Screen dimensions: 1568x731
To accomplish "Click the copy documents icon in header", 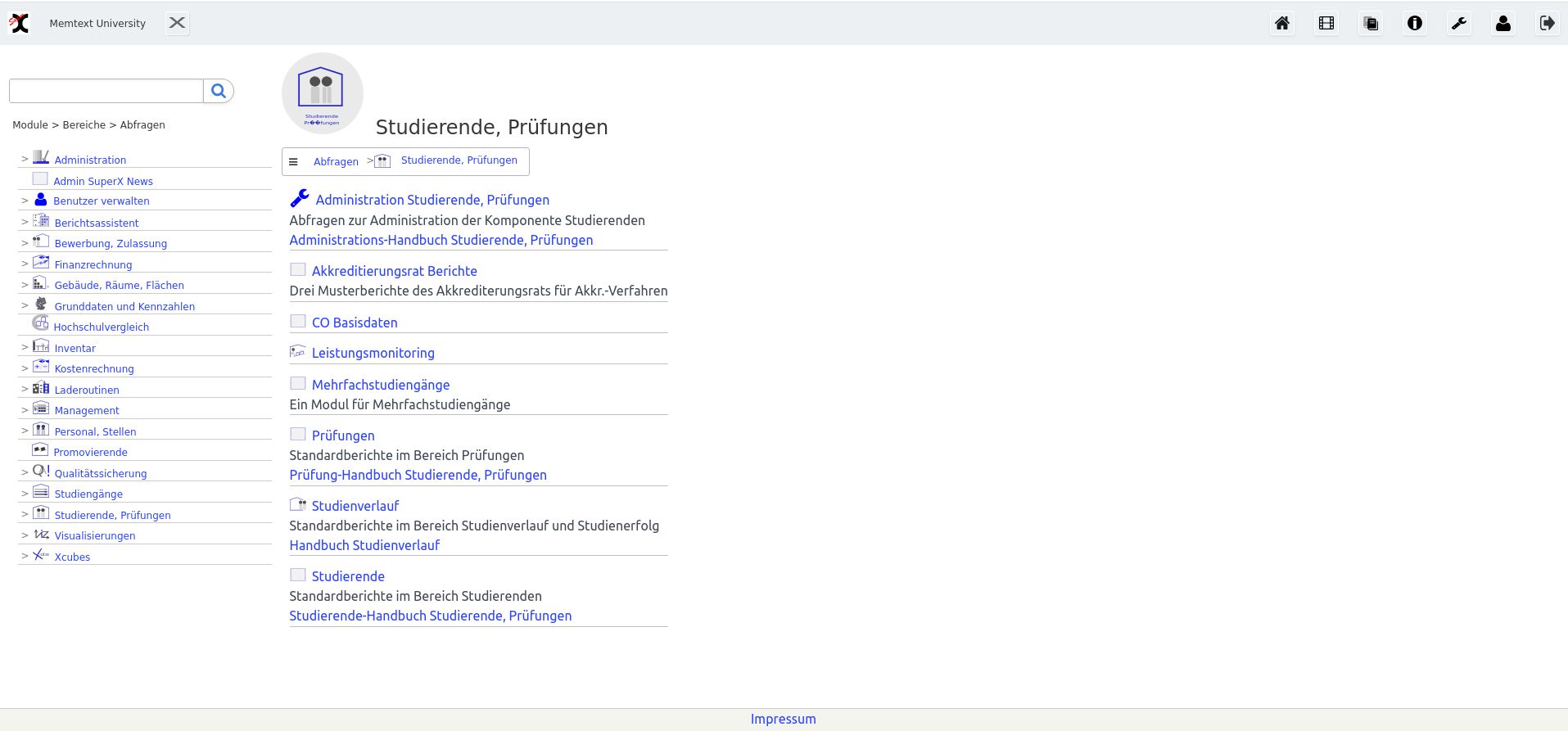I will (1371, 24).
